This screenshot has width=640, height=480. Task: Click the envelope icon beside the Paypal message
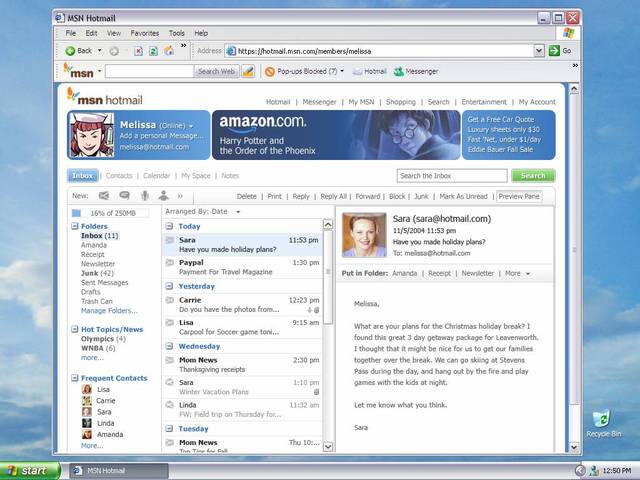click(x=169, y=262)
